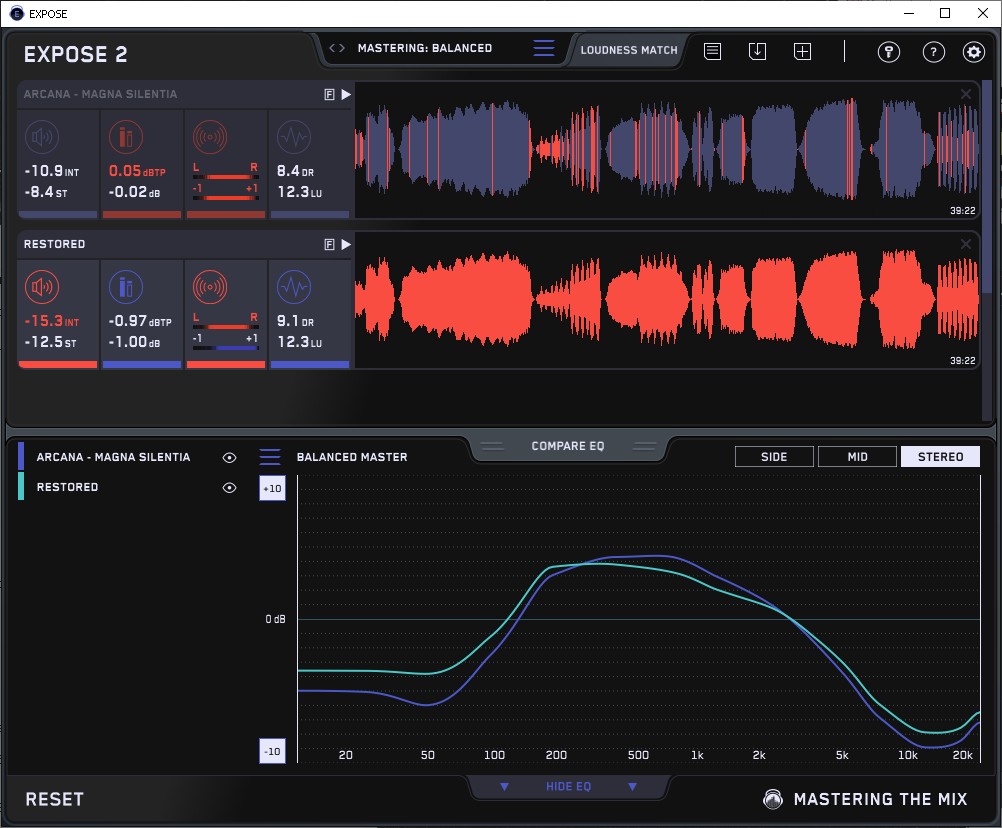Screen dimensions: 1002x828
Task: Click the true peak icon on the Restored track
Action: (x=126, y=287)
